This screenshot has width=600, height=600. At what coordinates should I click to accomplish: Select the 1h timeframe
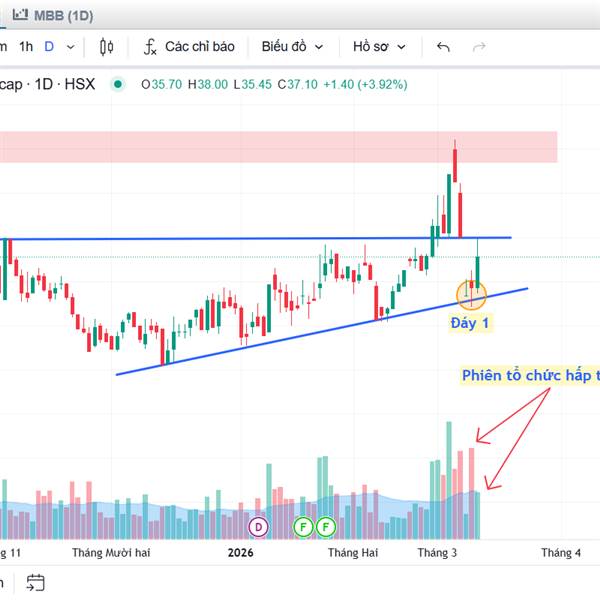pyautogui.click(x=26, y=47)
